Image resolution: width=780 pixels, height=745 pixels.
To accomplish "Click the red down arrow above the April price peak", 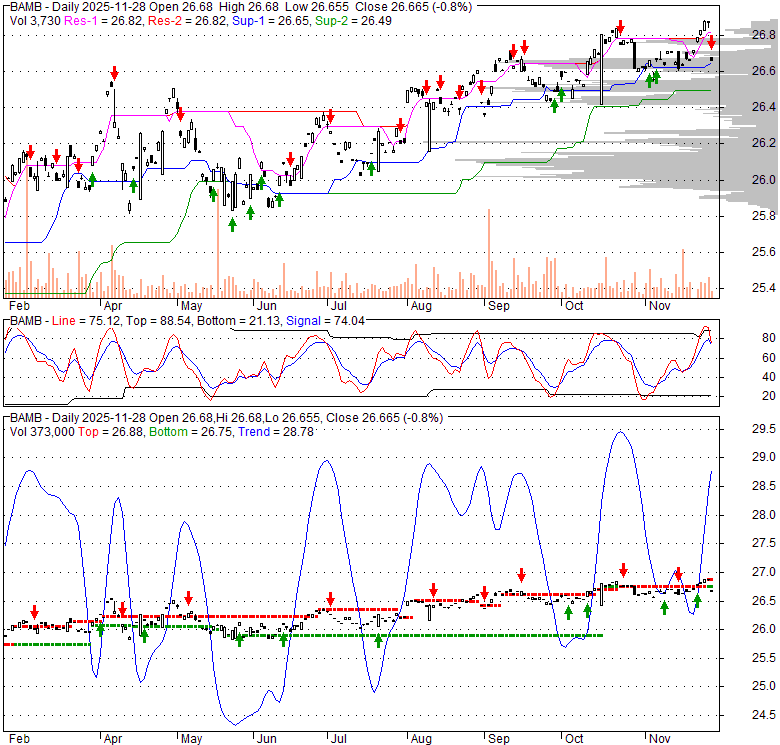I will point(114,73).
